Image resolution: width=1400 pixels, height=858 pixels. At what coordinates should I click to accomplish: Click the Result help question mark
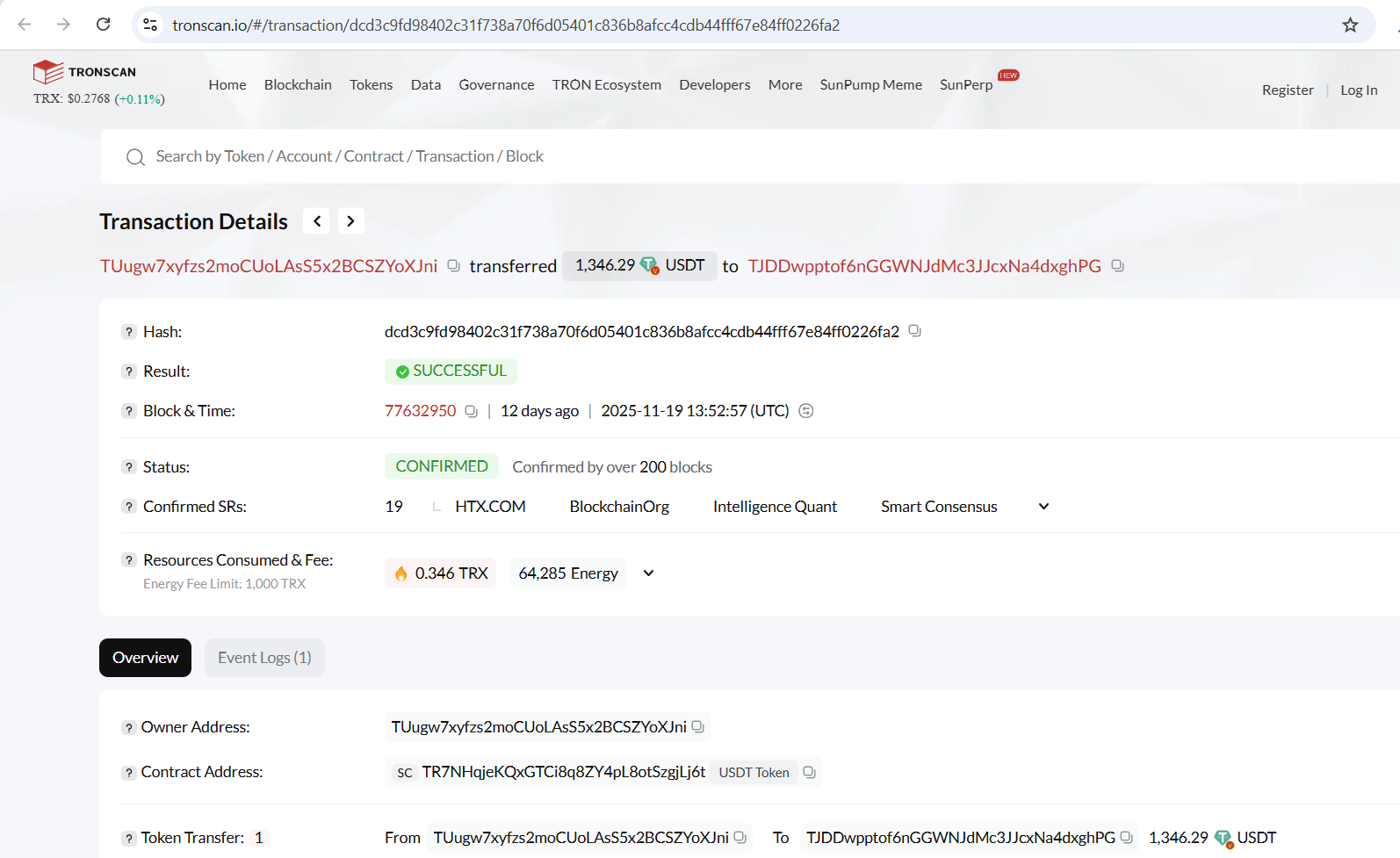click(x=129, y=371)
